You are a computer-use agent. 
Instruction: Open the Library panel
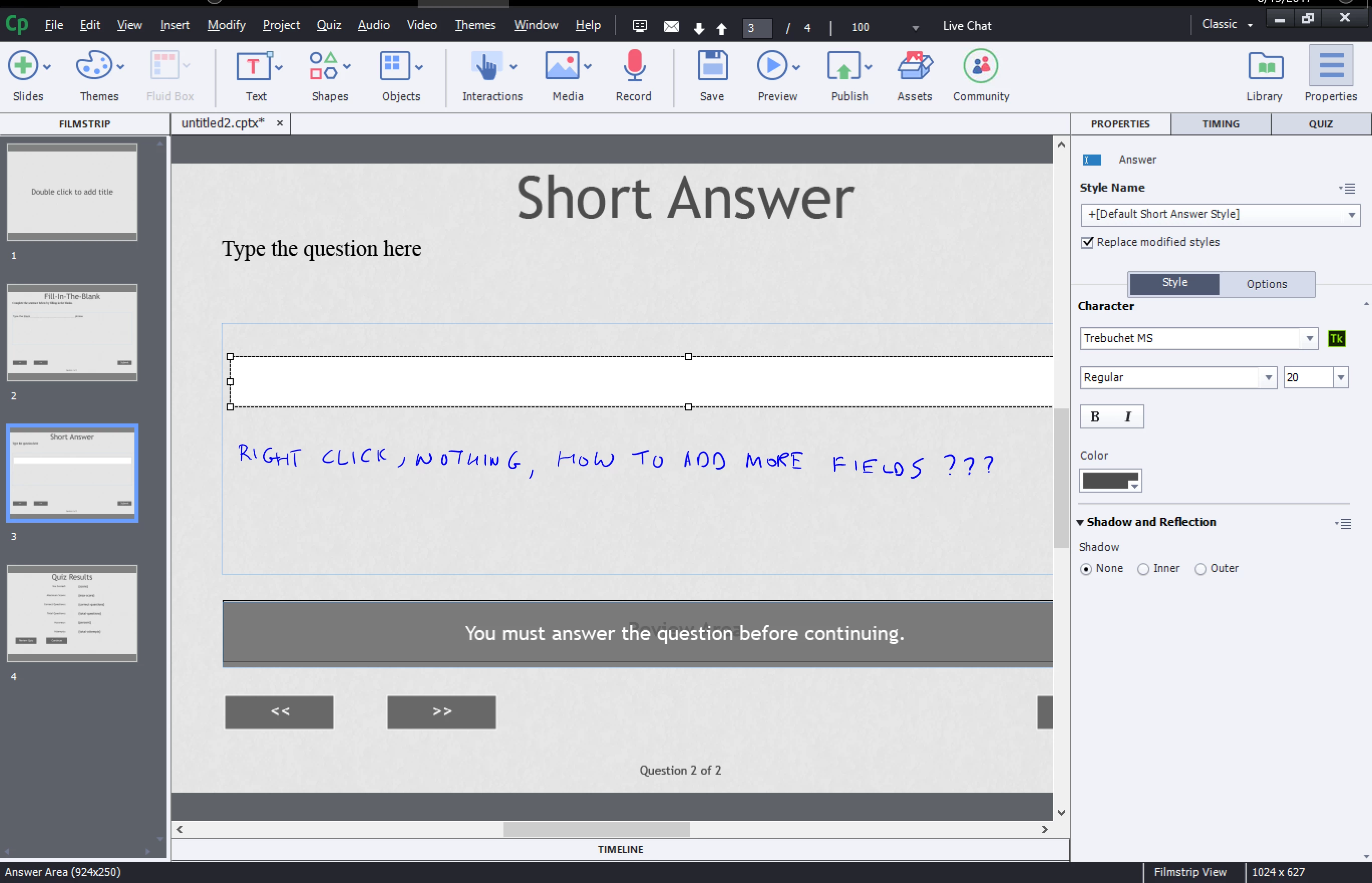pyautogui.click(x=1265, y=68)
